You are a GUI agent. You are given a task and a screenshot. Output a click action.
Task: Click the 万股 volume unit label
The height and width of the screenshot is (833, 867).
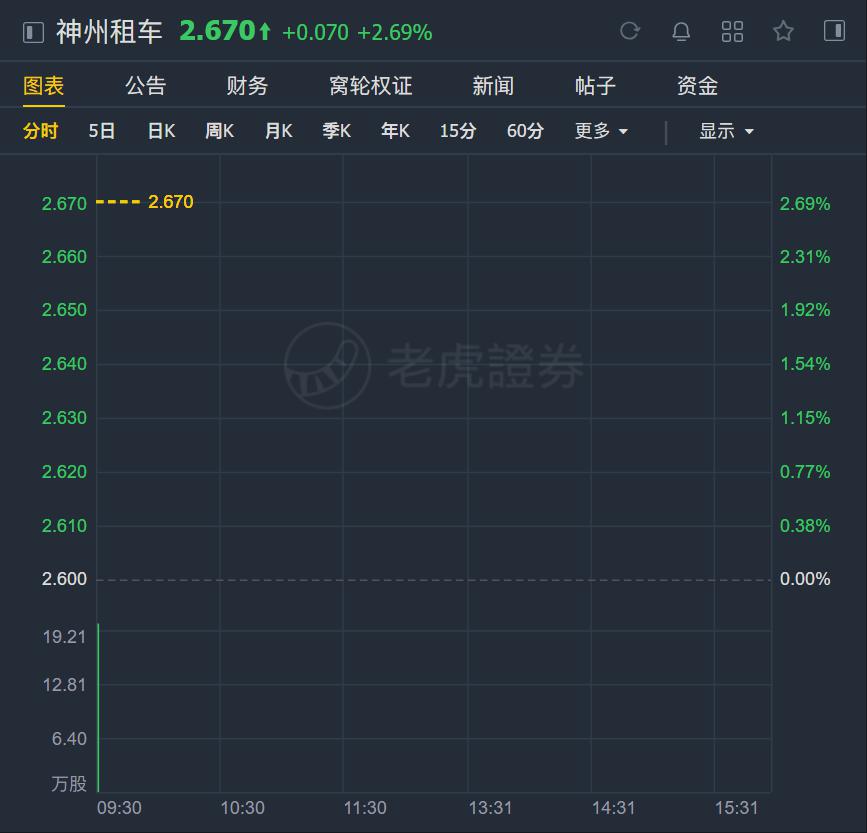(x=69, y=784)
